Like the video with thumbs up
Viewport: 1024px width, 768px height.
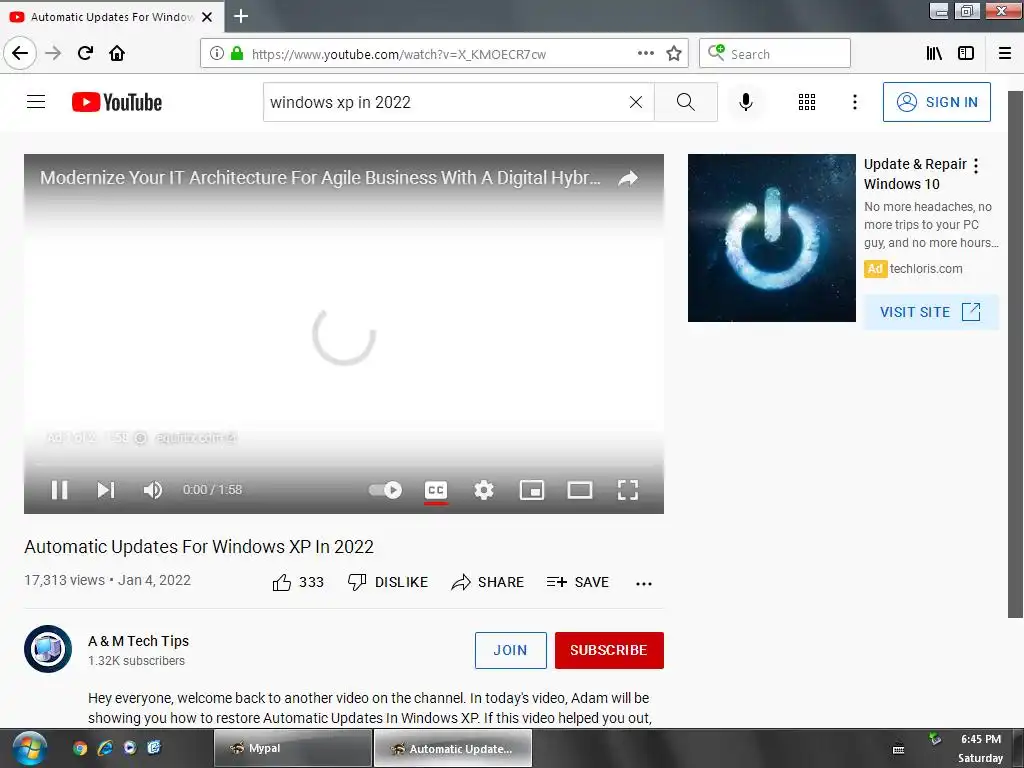tap(298, 582)
